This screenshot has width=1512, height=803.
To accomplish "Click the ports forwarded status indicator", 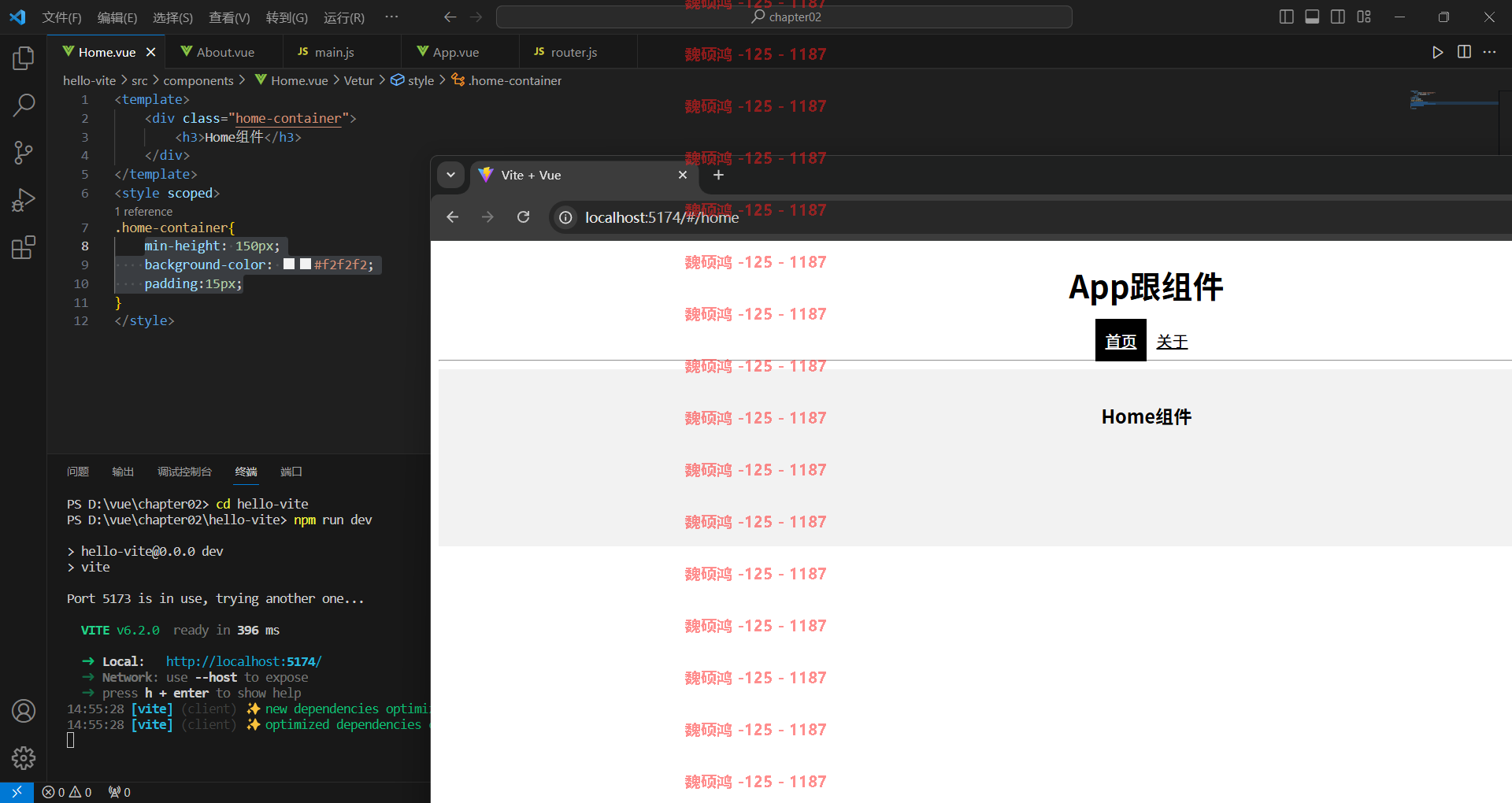I will point(120,792).
